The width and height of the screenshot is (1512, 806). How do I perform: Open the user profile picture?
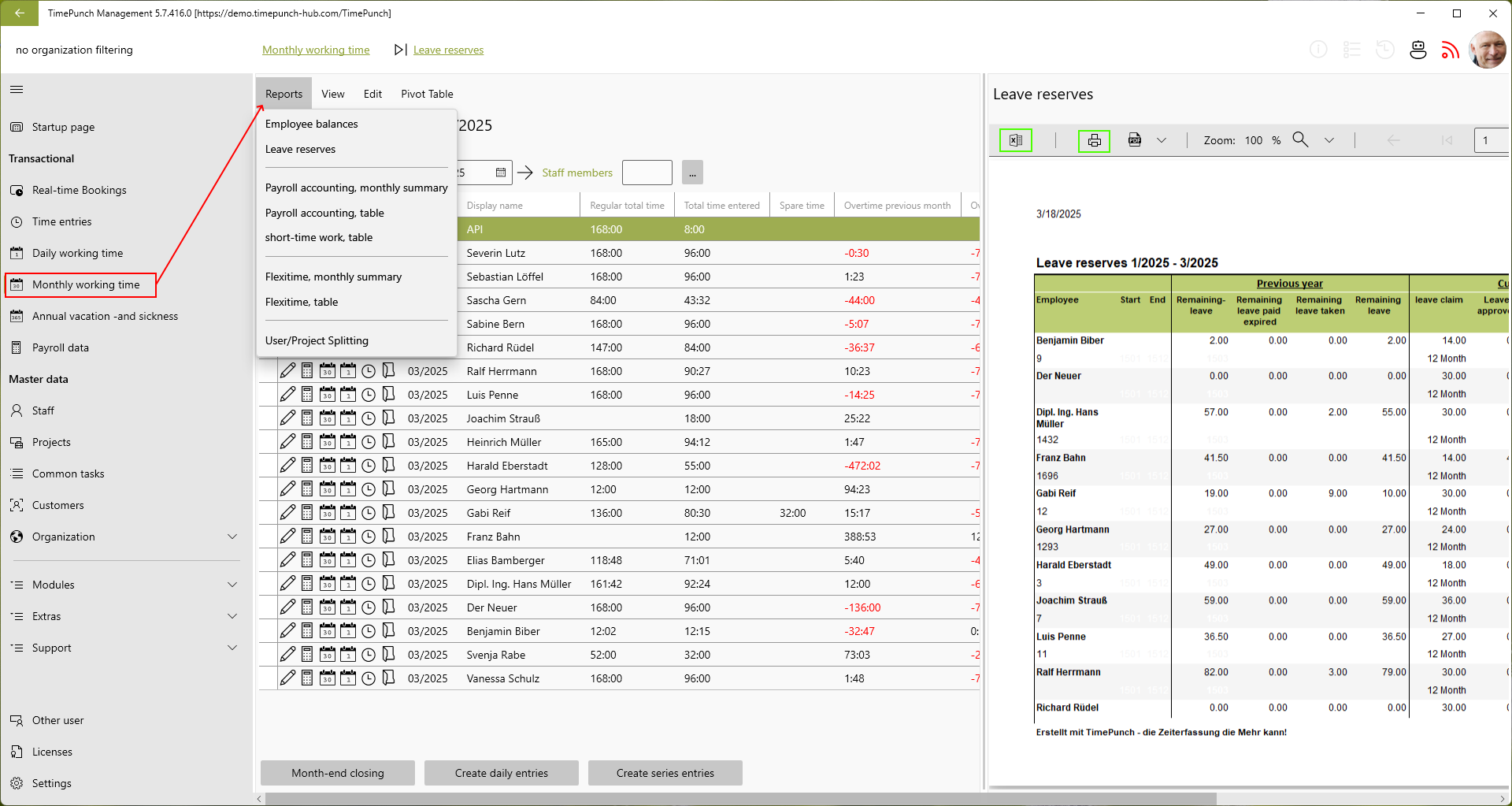(x=1488, y=50)
